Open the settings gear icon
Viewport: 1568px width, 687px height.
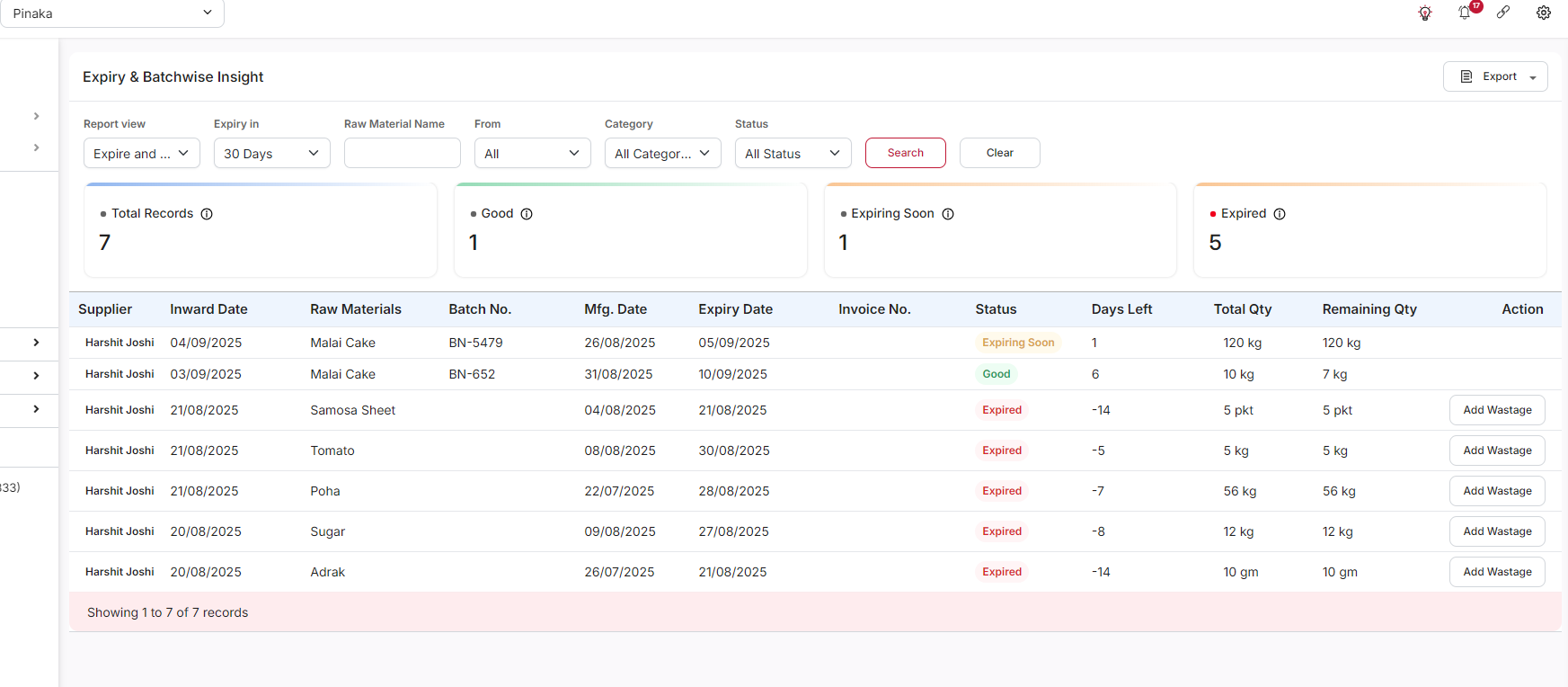pyautogui.click(x=1544, y=13)
